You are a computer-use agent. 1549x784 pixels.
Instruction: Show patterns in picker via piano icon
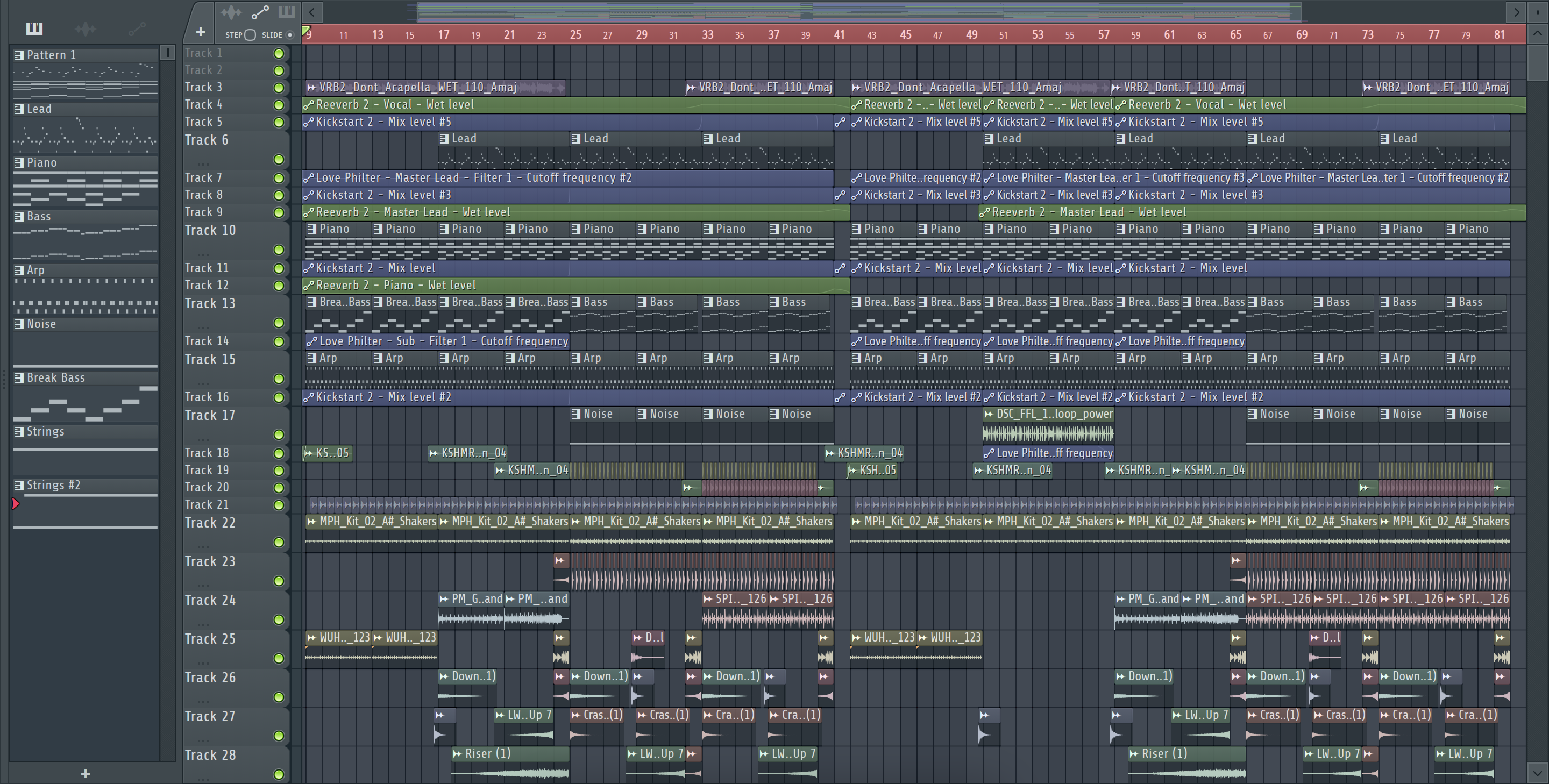pyautogui.click(x=34, y=28)
